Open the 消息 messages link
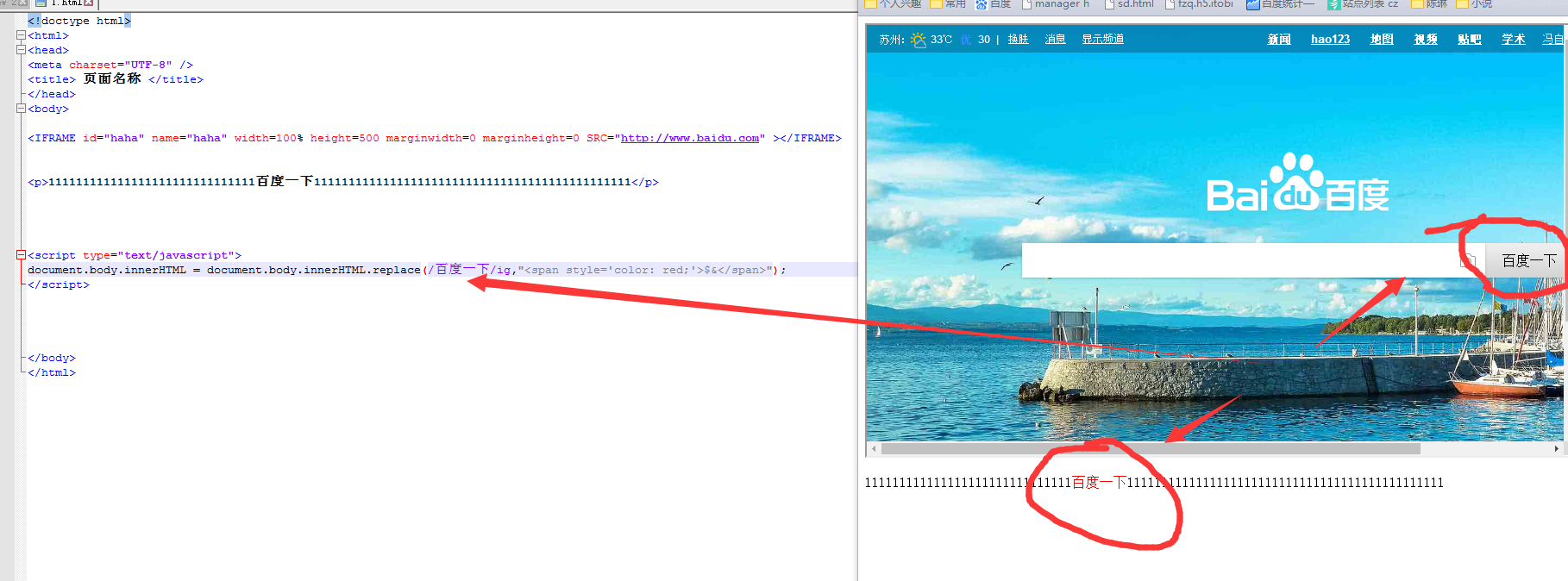Viewport: 1568px width, 581px height. click(x=1055, y=40)
